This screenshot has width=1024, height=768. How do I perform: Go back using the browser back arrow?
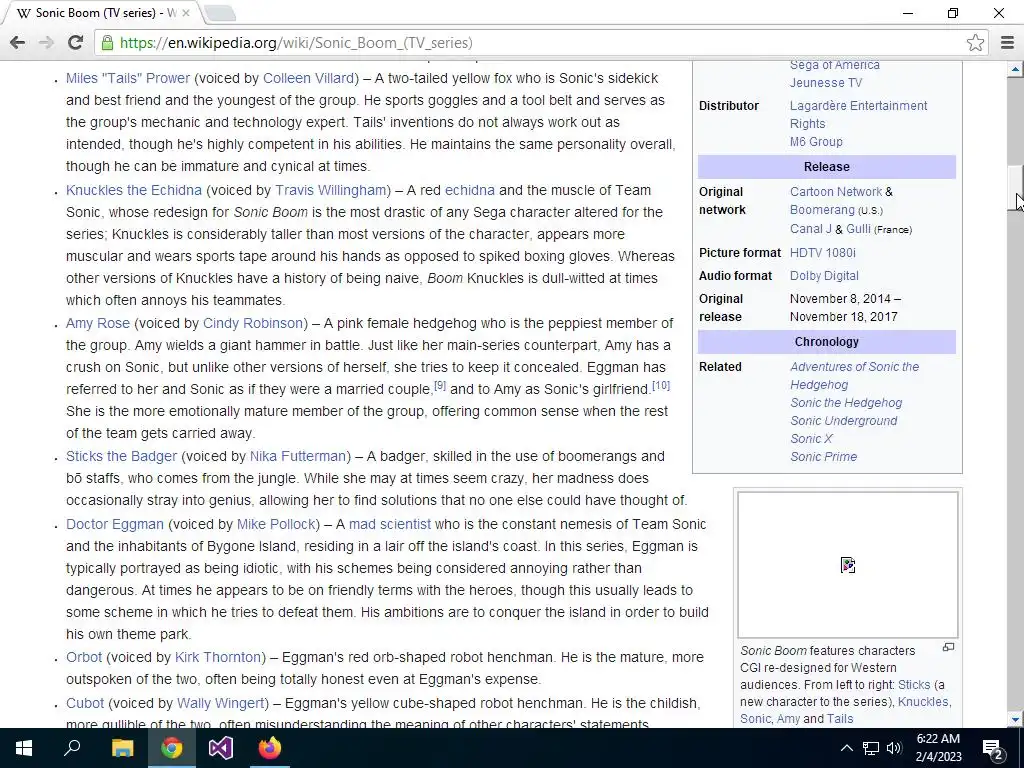click(18, 43)
